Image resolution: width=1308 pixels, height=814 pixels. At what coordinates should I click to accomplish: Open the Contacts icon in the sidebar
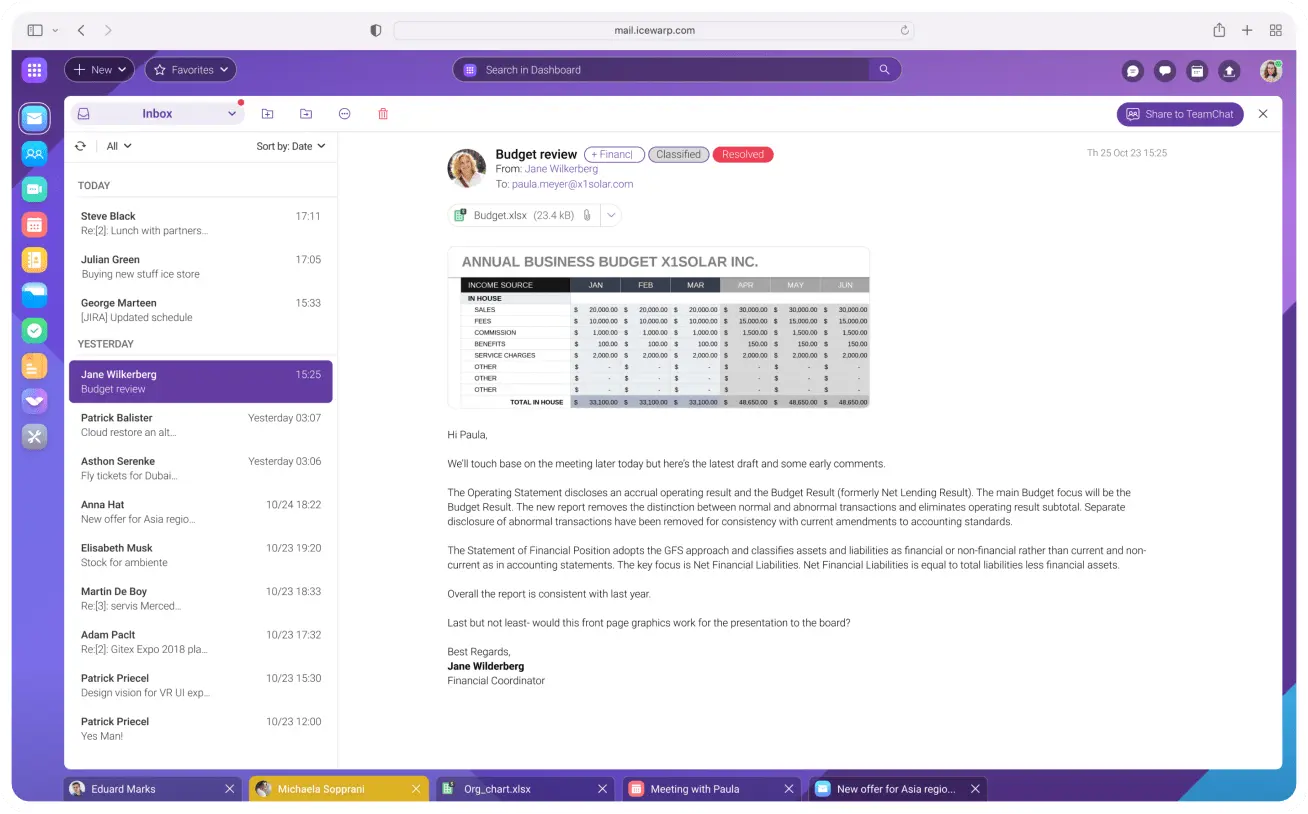[33, 153]
